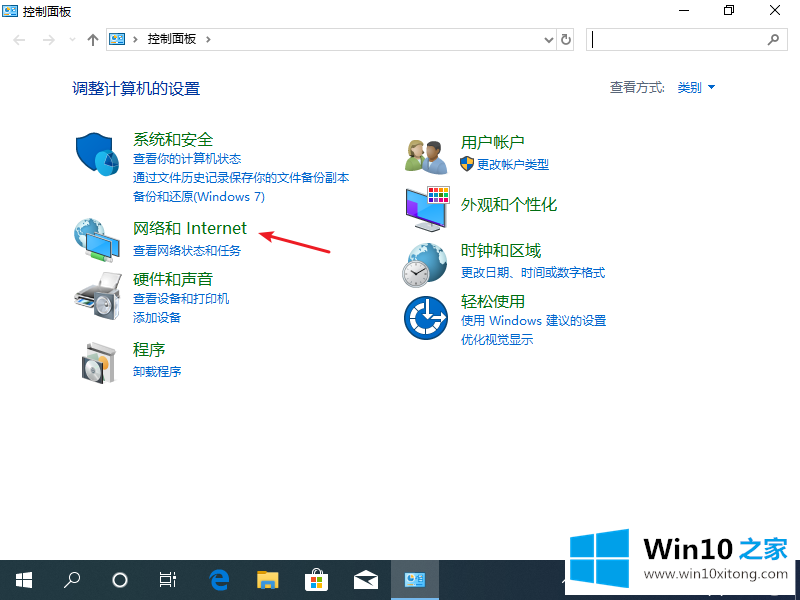Open 备份和还原(Windows 7) link
The height and width of the screenshot is (600, 800).
click(x=199, y=196)
